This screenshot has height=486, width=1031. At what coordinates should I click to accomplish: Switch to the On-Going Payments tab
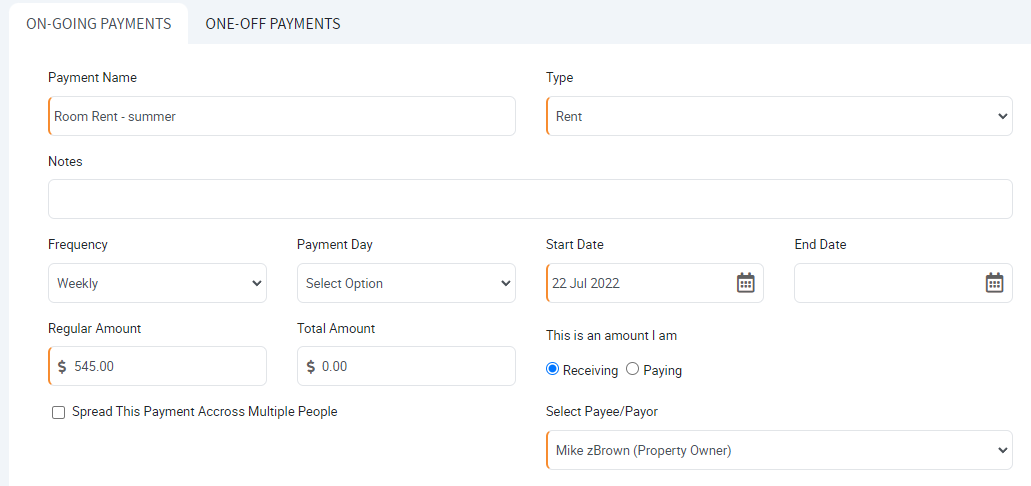(99, 24)
